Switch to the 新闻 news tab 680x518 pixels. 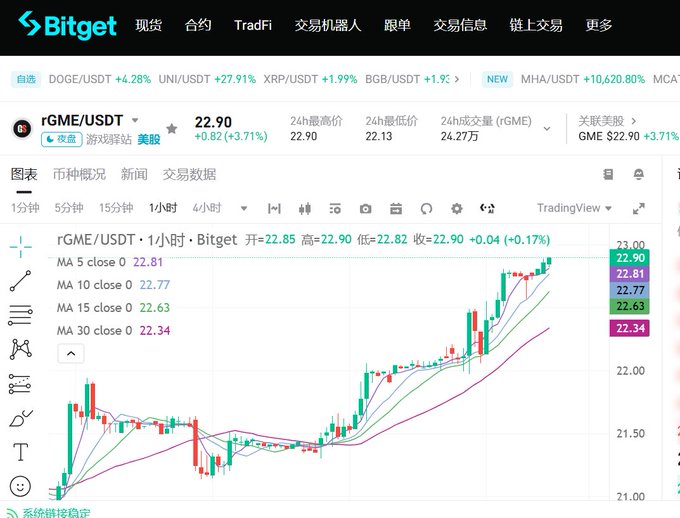click(134, 174)
